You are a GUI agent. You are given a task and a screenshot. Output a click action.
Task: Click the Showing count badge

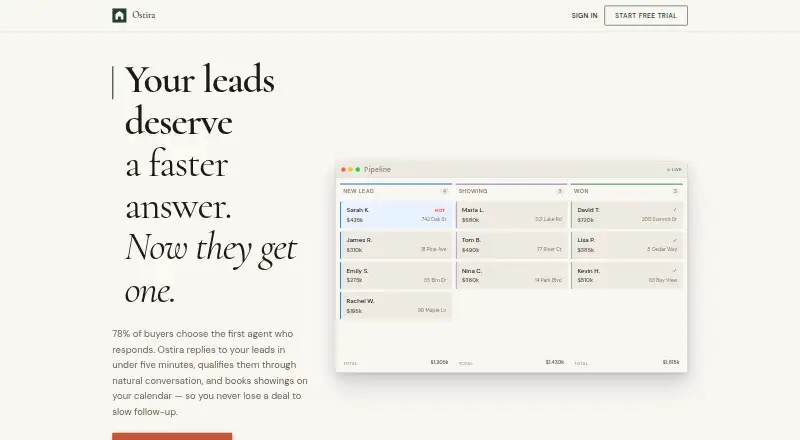pos(560,191)
